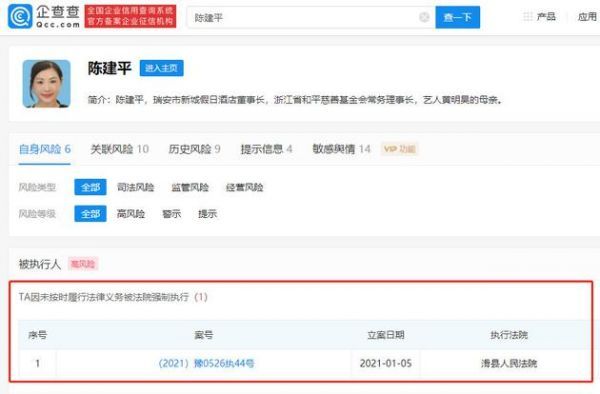Open the 产品 grid icon menu
This screenshot has width=600, height=394.
pyautogui.click(x=528, y=16)
